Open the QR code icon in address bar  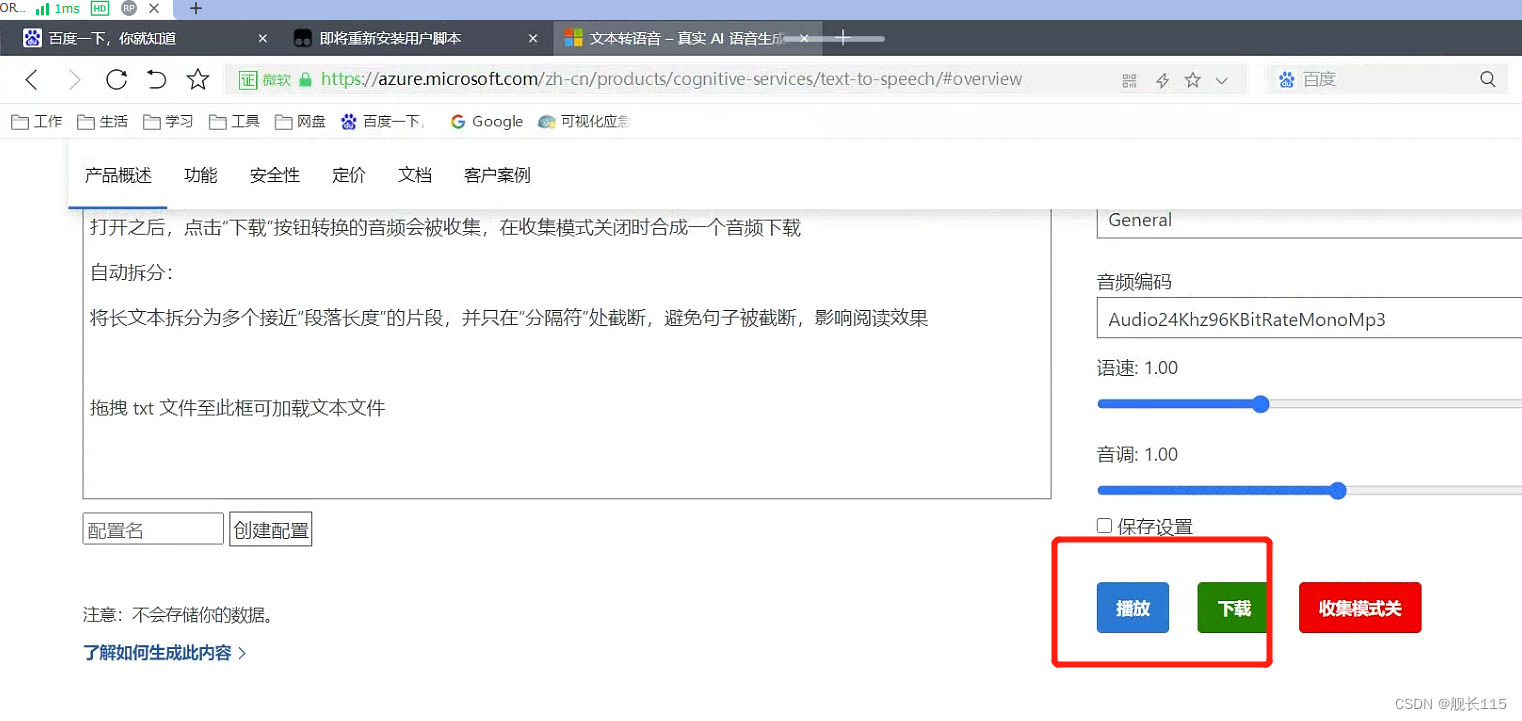[x=1130, y=80]
